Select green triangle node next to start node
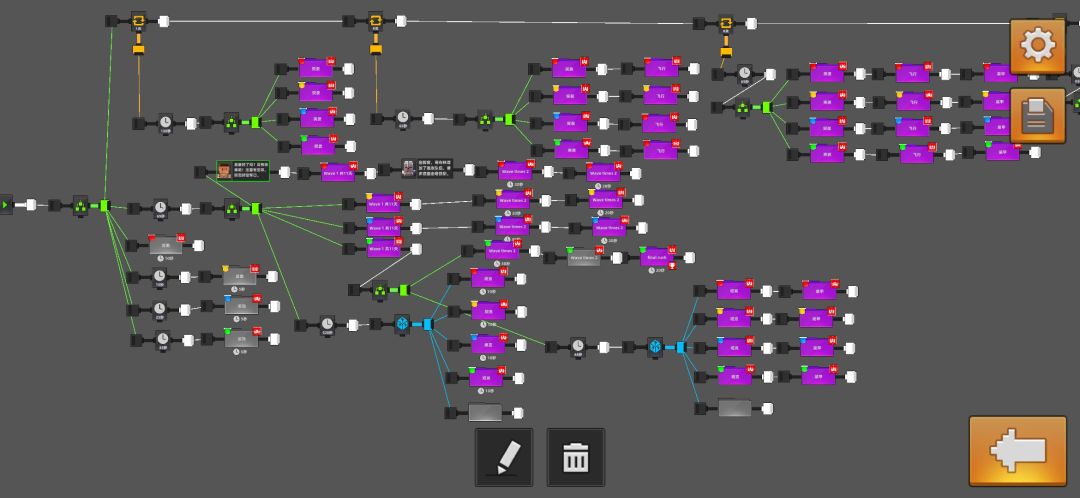The width and height of the screenshot is (1080, 498). [81, 205]
